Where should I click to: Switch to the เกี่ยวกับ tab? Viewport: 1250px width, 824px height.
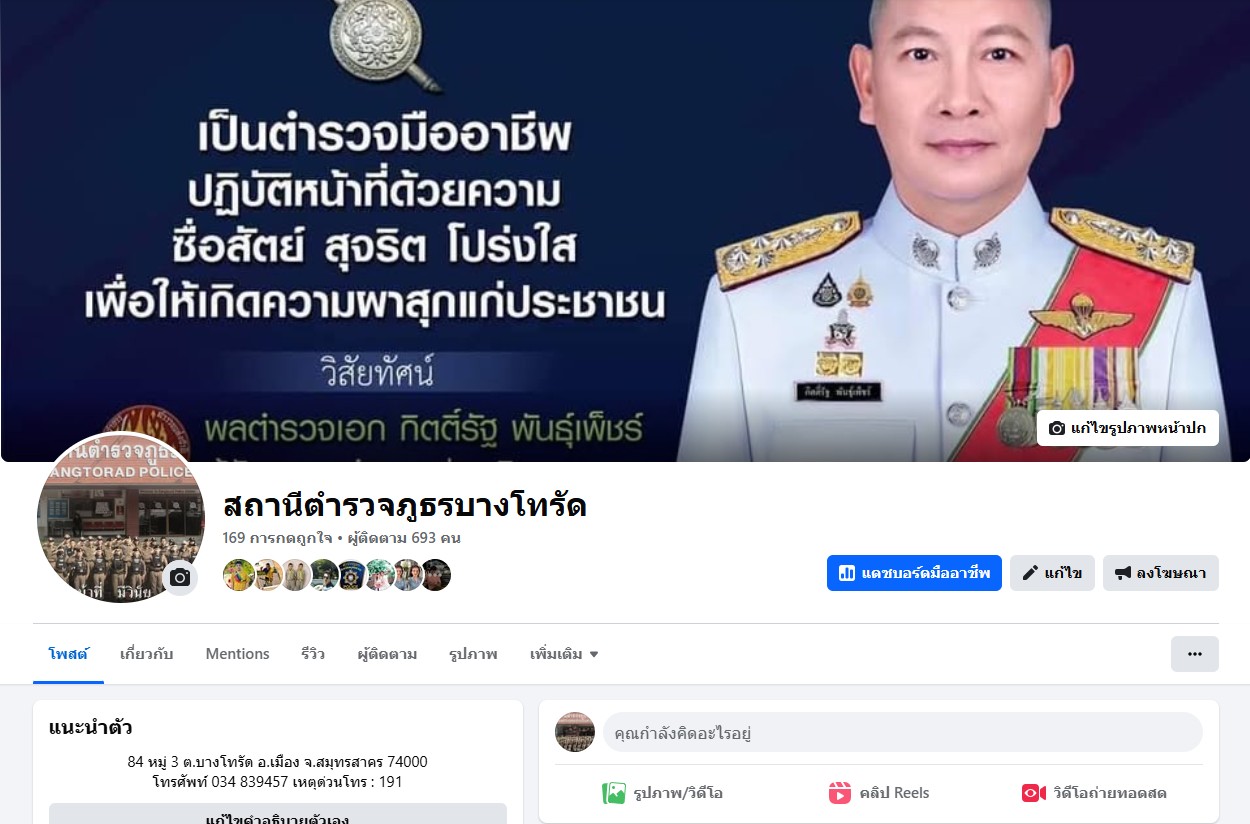pyautogui.click(x=146, y=654)
